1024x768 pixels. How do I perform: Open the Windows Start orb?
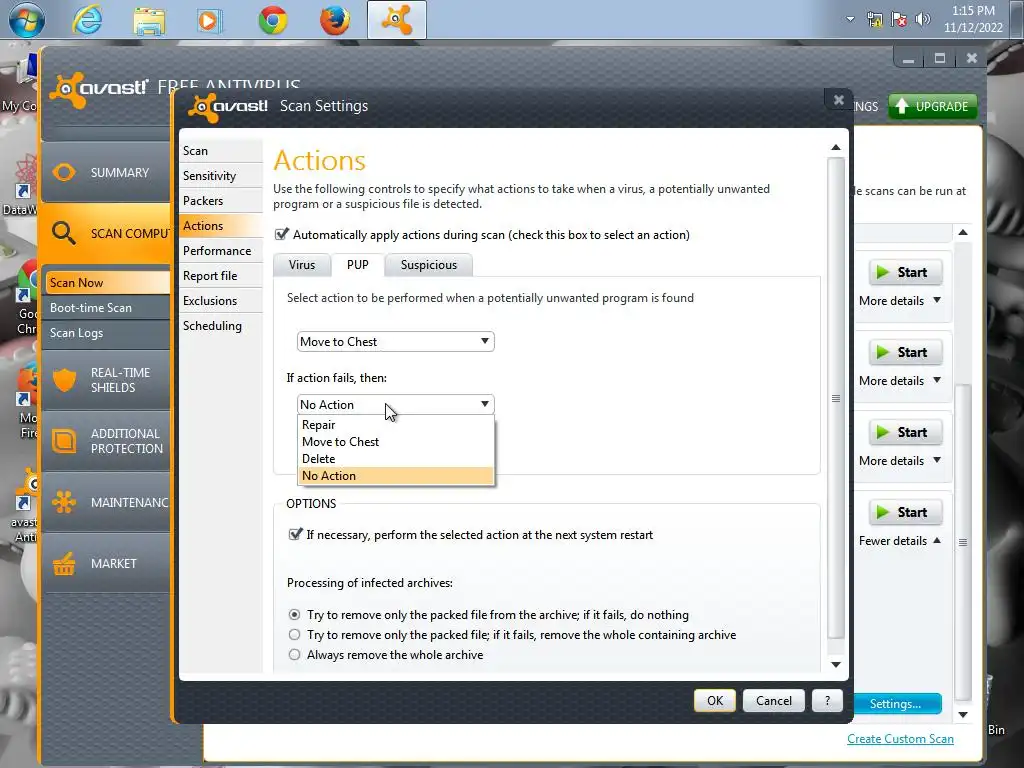tap(26, 20)
